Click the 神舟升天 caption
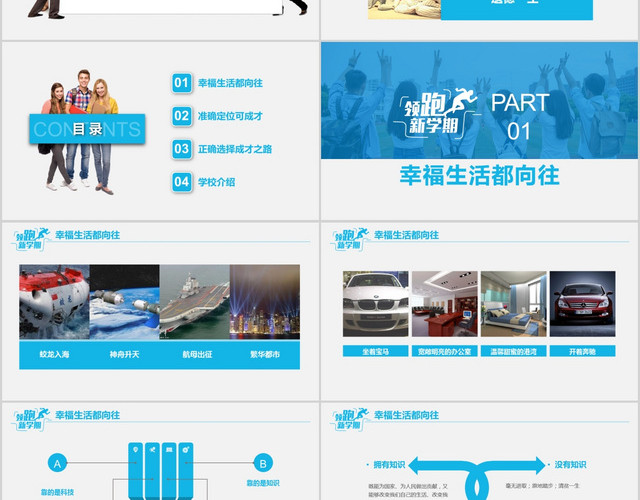Image resolution: width=640 pixels, height=500 pixels. tap(124, 354)
